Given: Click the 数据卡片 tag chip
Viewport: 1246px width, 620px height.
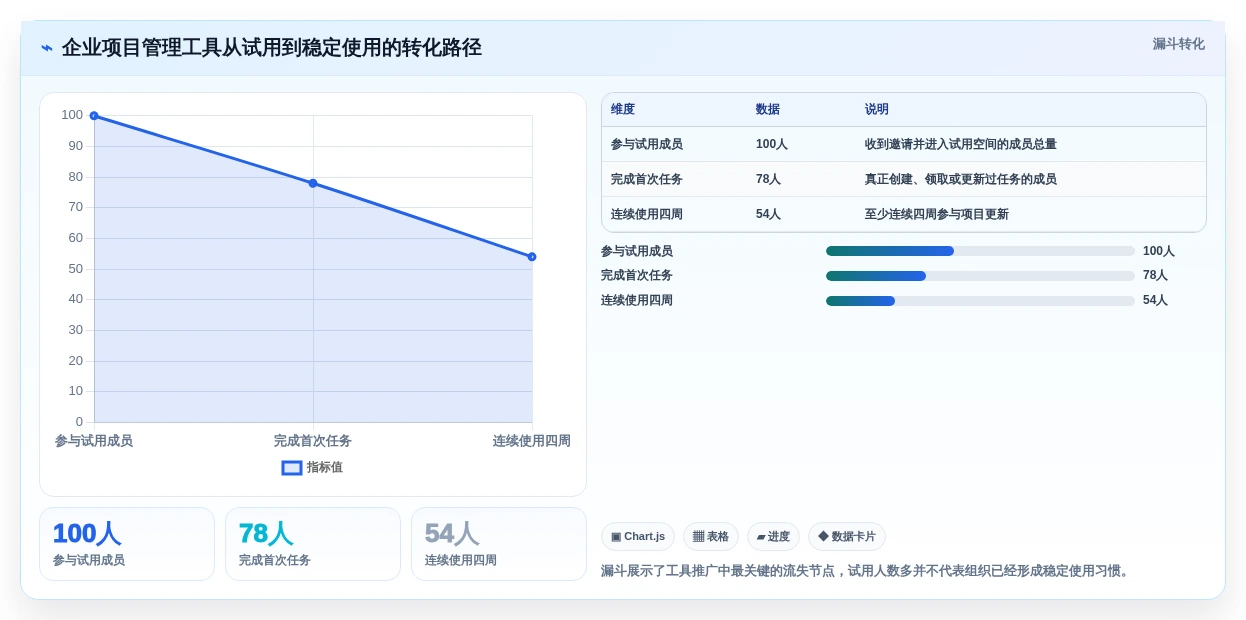Looking at the screenshot, I should point(847,537).
